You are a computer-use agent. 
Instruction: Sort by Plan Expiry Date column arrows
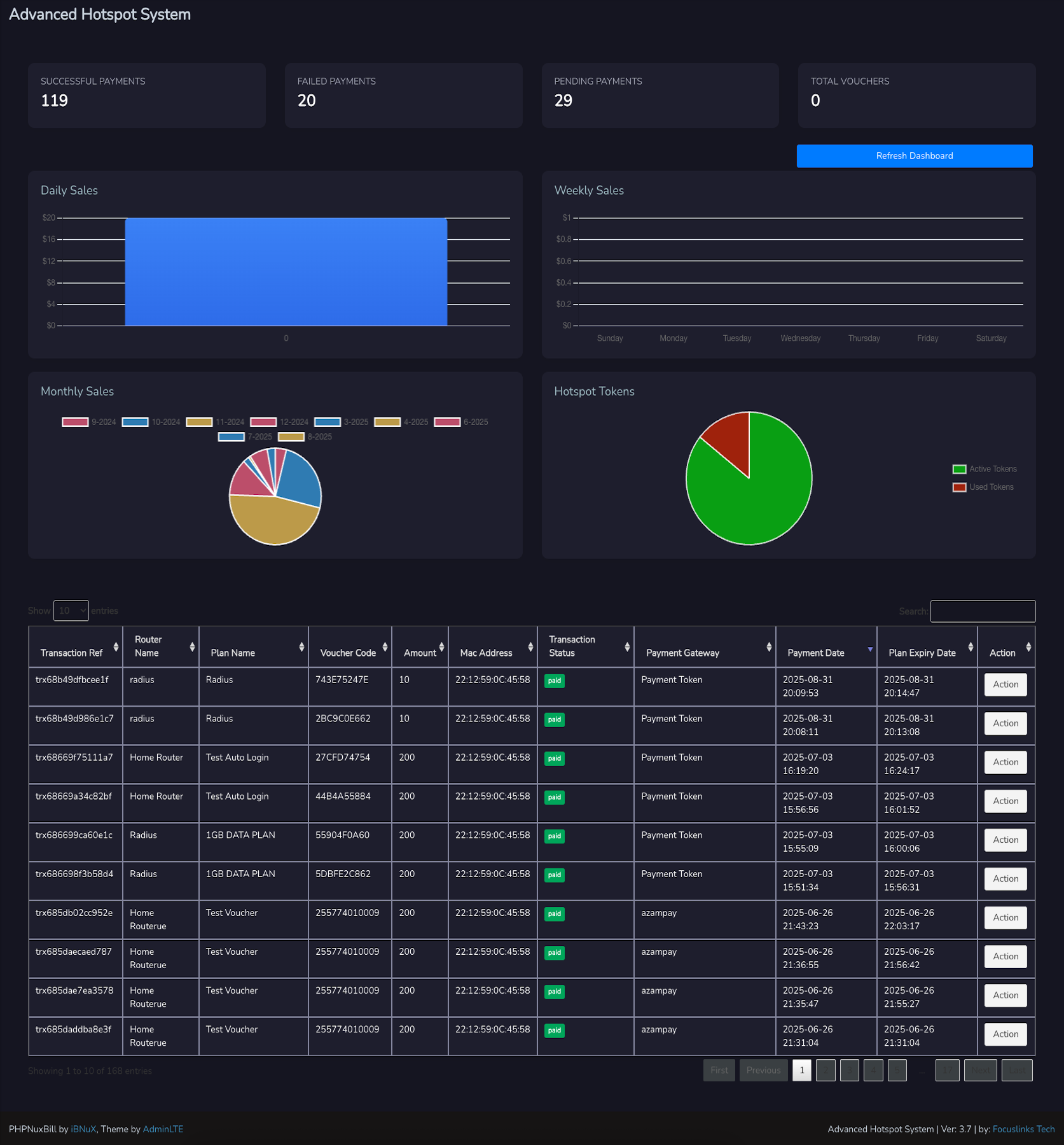[x=971, y=647]
